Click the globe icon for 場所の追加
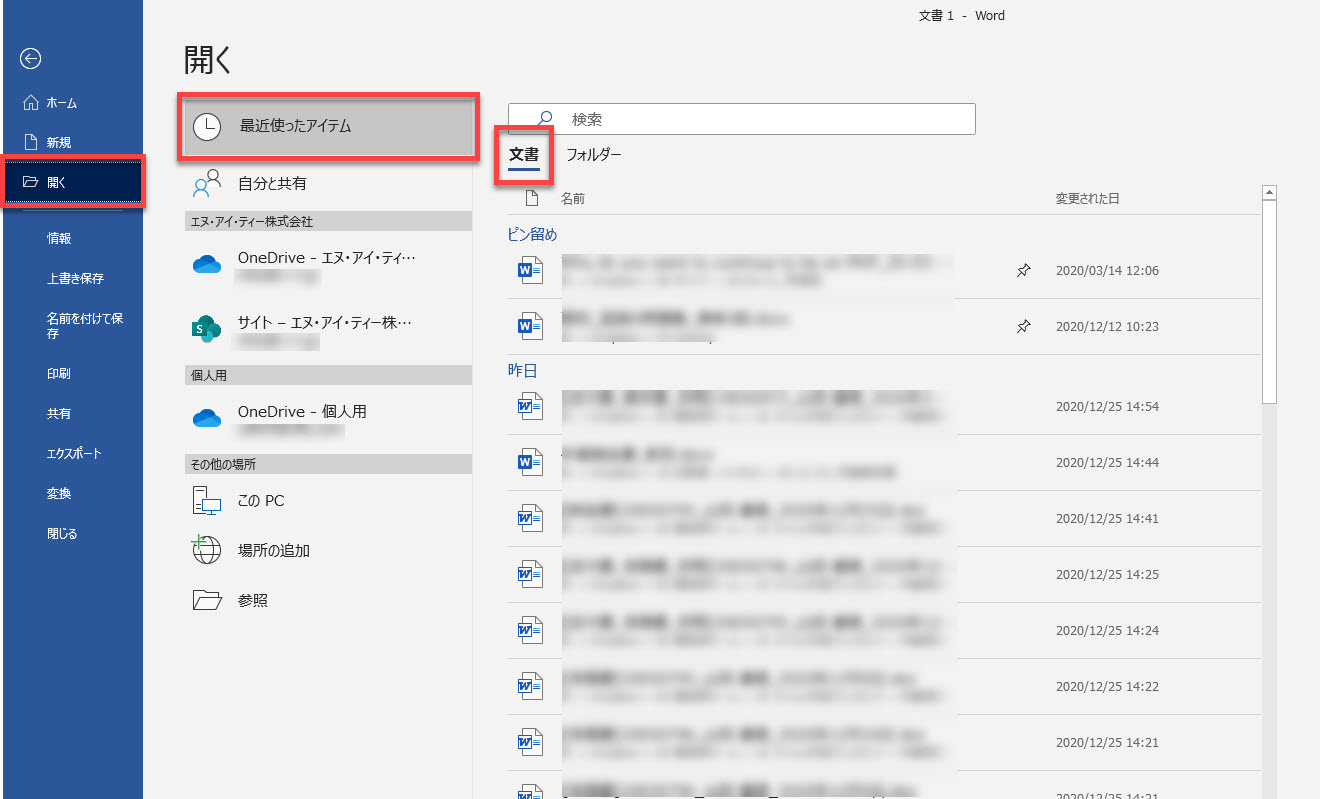The width and height of the screenshot is (1320, 799). [206, 550]
